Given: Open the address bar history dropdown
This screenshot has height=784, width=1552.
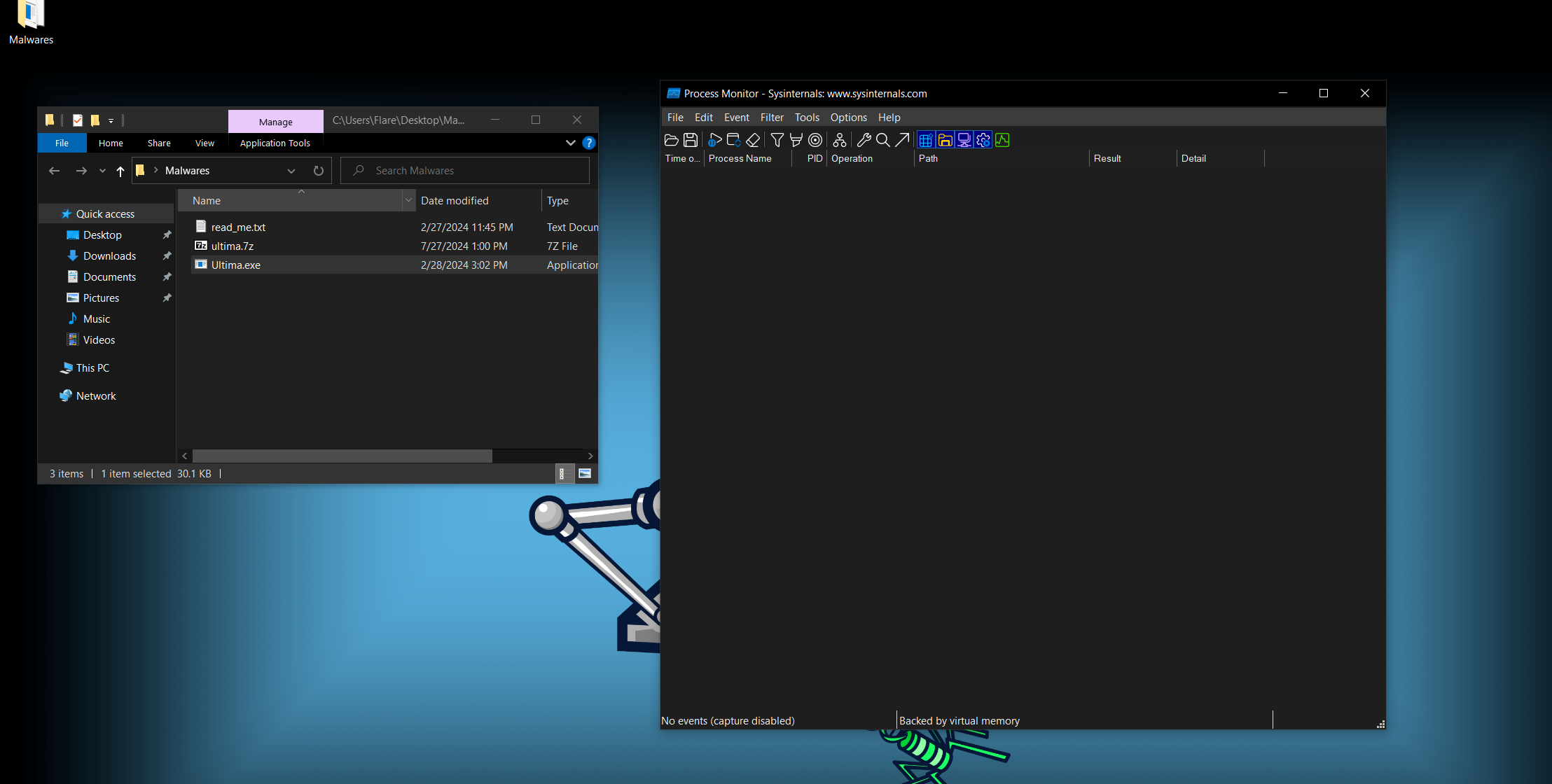Looking at the screenshot, I should click(291, 171).
